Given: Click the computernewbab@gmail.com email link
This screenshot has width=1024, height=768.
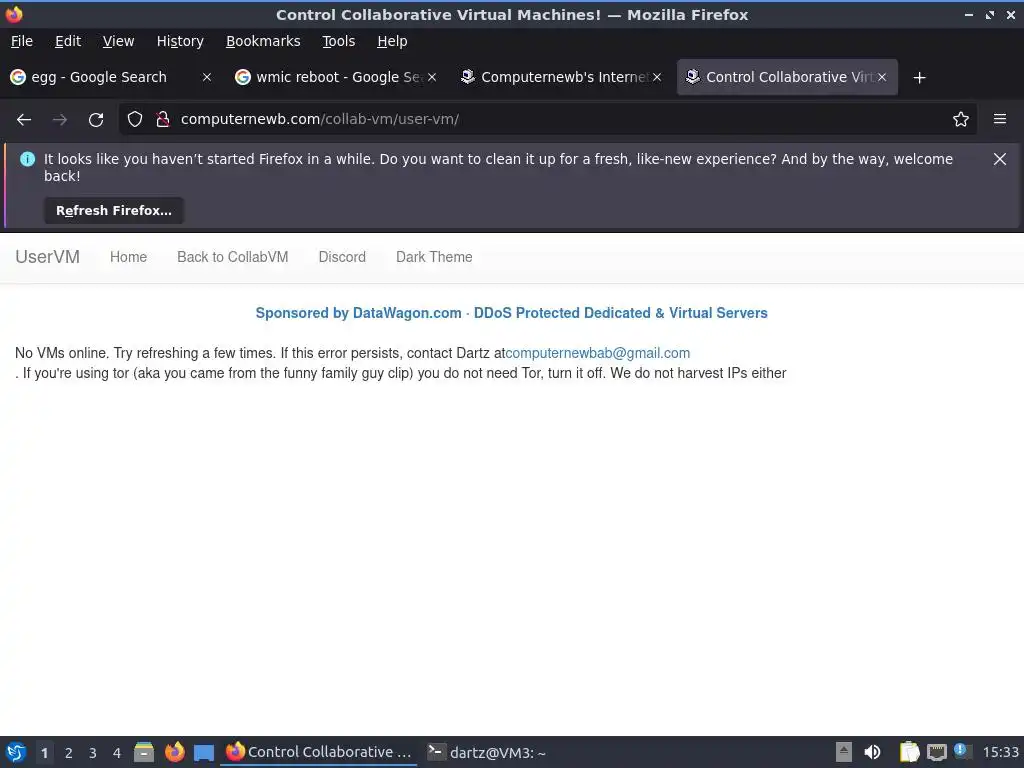Looking at the screenshot, I should click(598, 353).
